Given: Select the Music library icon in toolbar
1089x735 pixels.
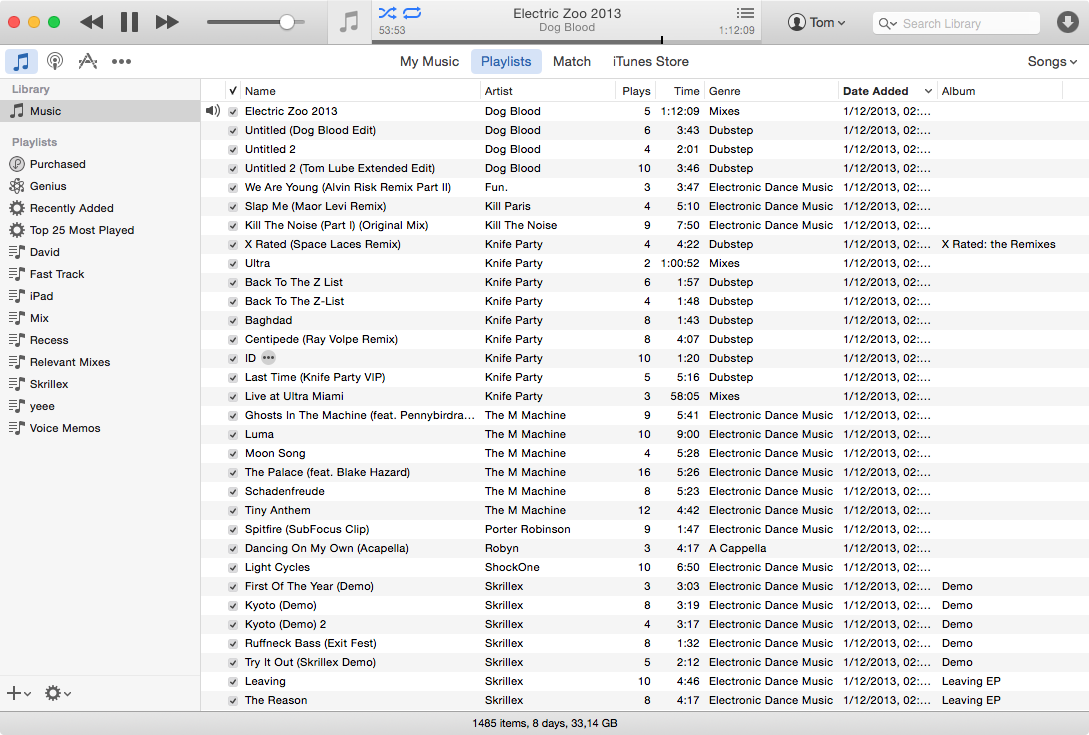Looking at the screenshot, I should point(22,61).
